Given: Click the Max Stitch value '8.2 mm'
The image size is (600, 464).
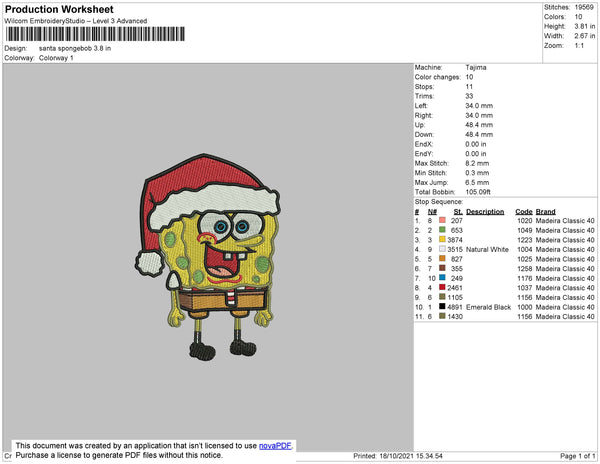Looking at the screenshot, I should click(477, 163).
